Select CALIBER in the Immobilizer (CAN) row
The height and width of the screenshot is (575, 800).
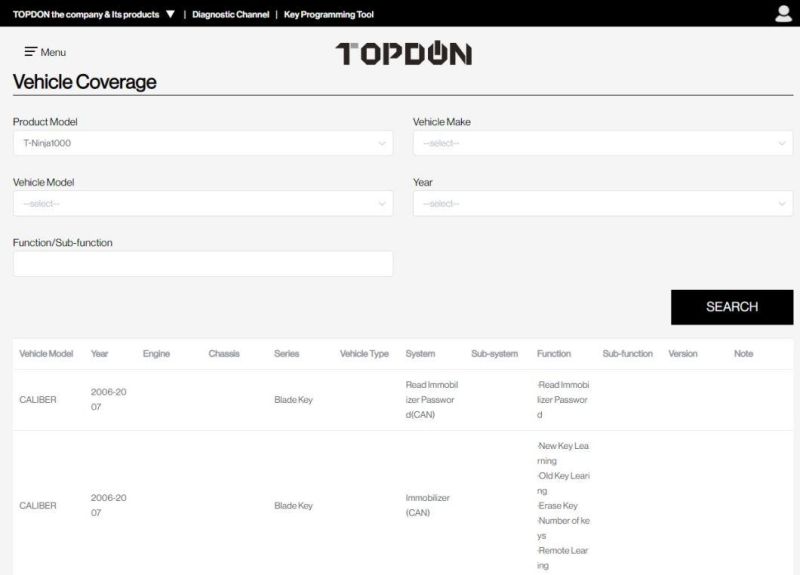[38, 506]
